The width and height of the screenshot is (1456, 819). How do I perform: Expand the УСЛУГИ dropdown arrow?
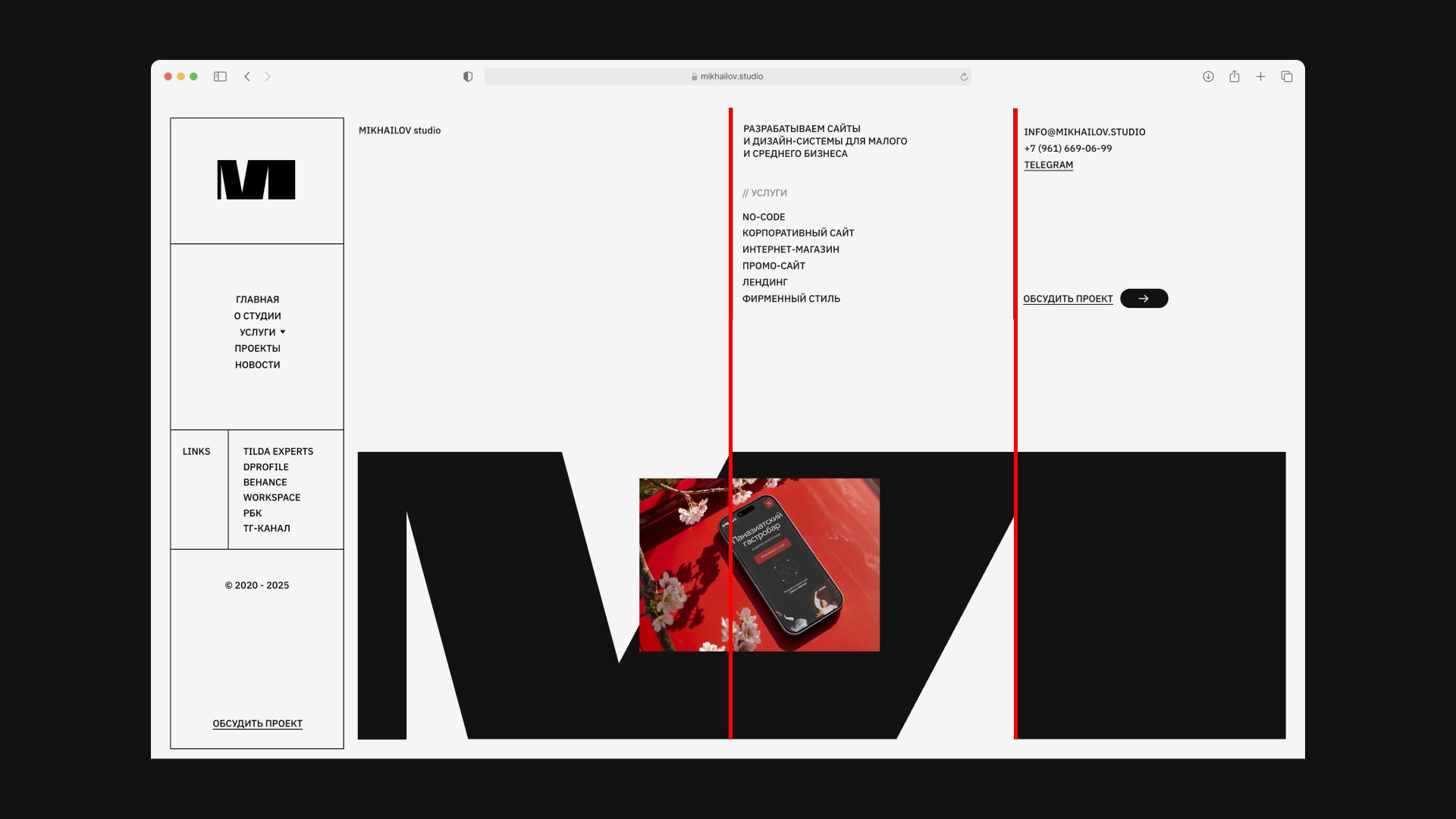click(283, 332)
